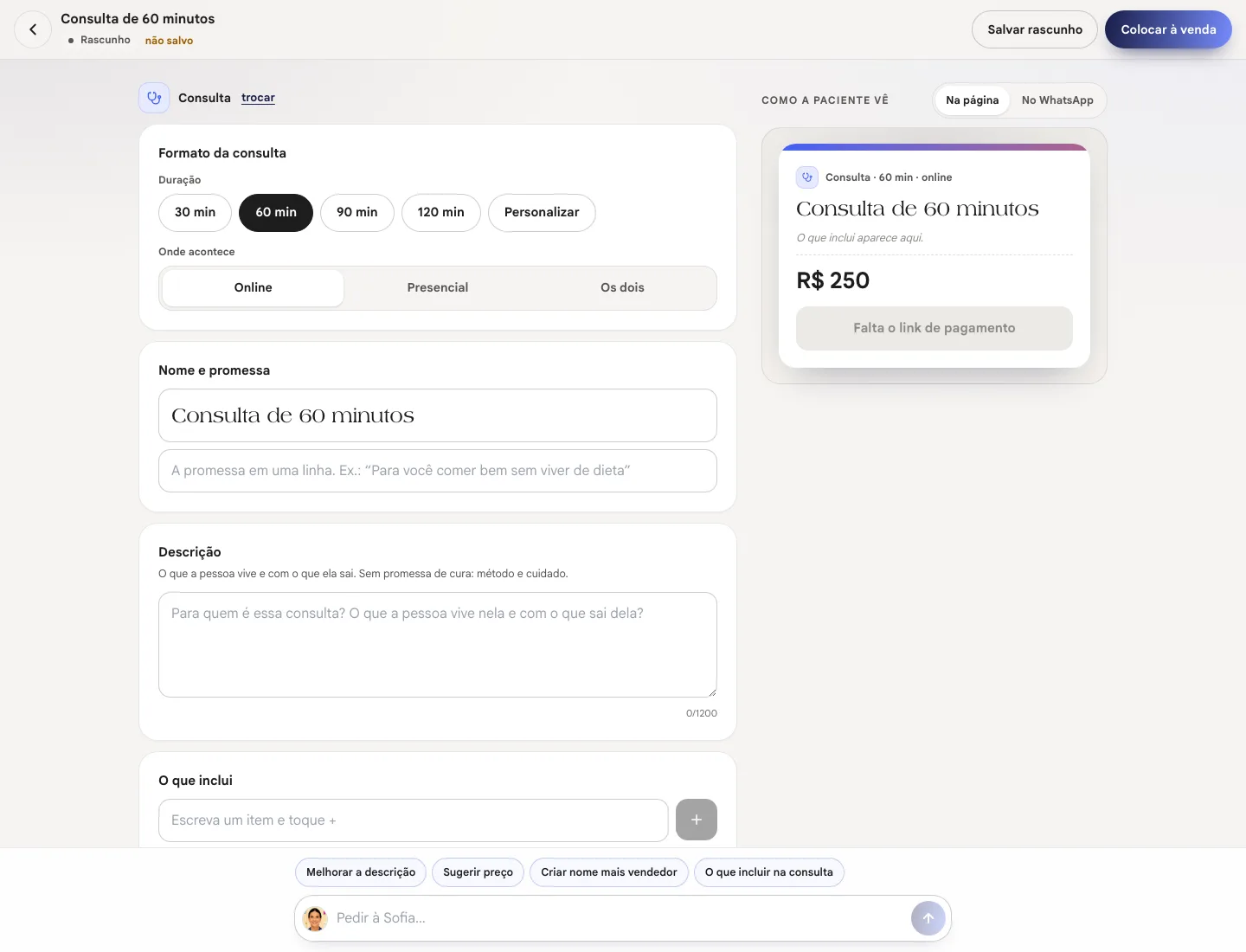This screenshot has height=952, width=1246.
Task: Click the plus button to add item
Action: click(x=697, y=820)
